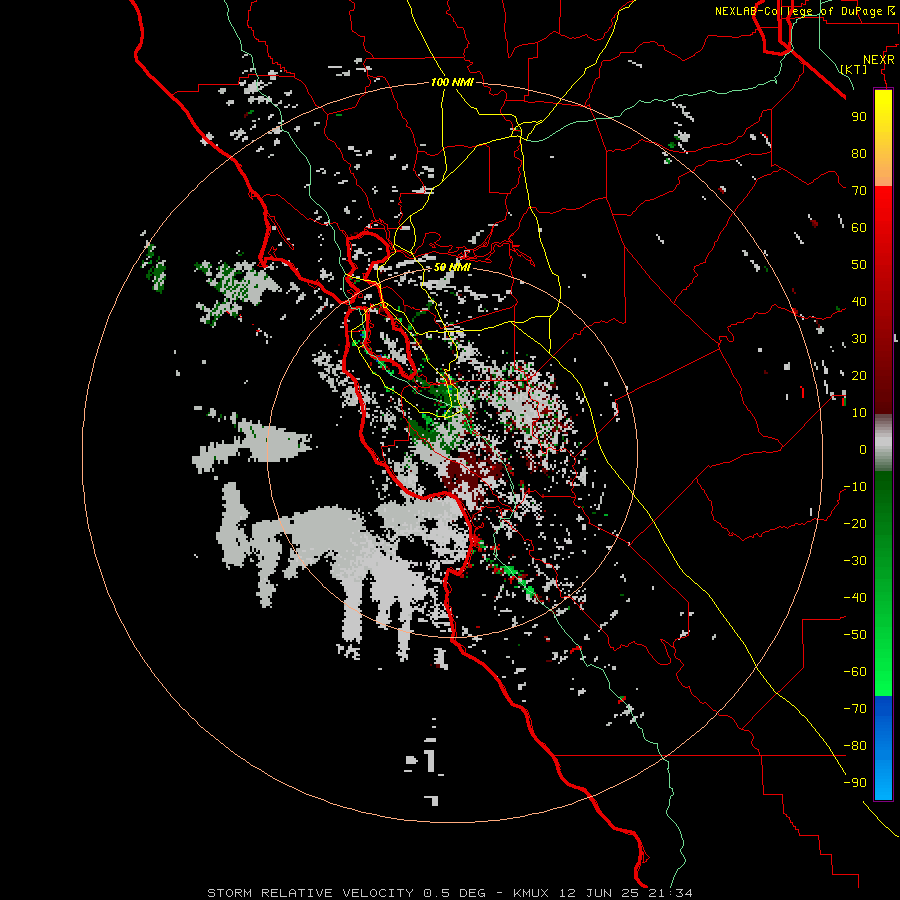Click the "KMUX 12 JUN 25 21:34" timestamp text
The image size is (900, 900).
click(x=603, y=893)
